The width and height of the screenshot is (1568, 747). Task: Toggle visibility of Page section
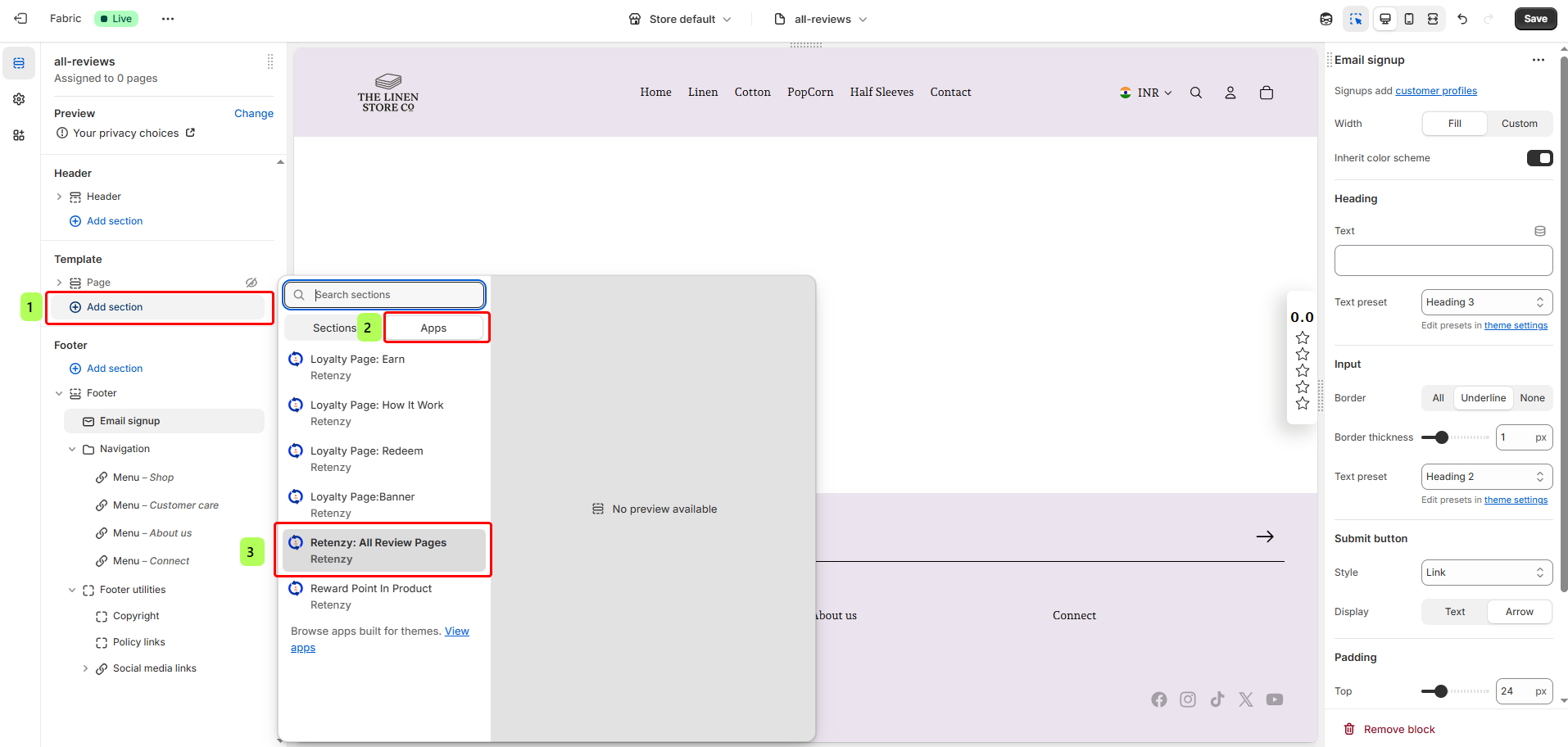252,283
